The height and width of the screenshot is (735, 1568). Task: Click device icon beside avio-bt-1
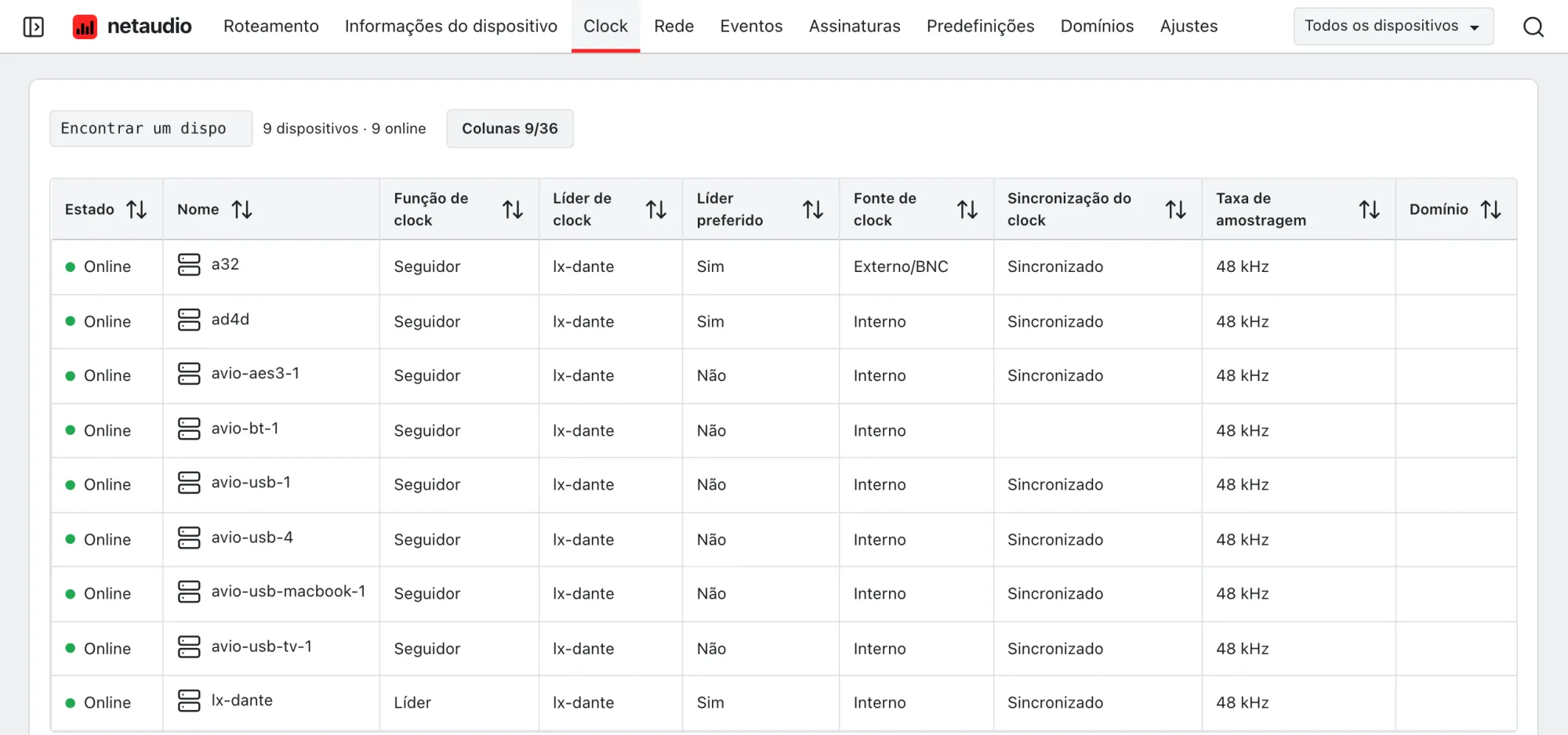[189, 429]
